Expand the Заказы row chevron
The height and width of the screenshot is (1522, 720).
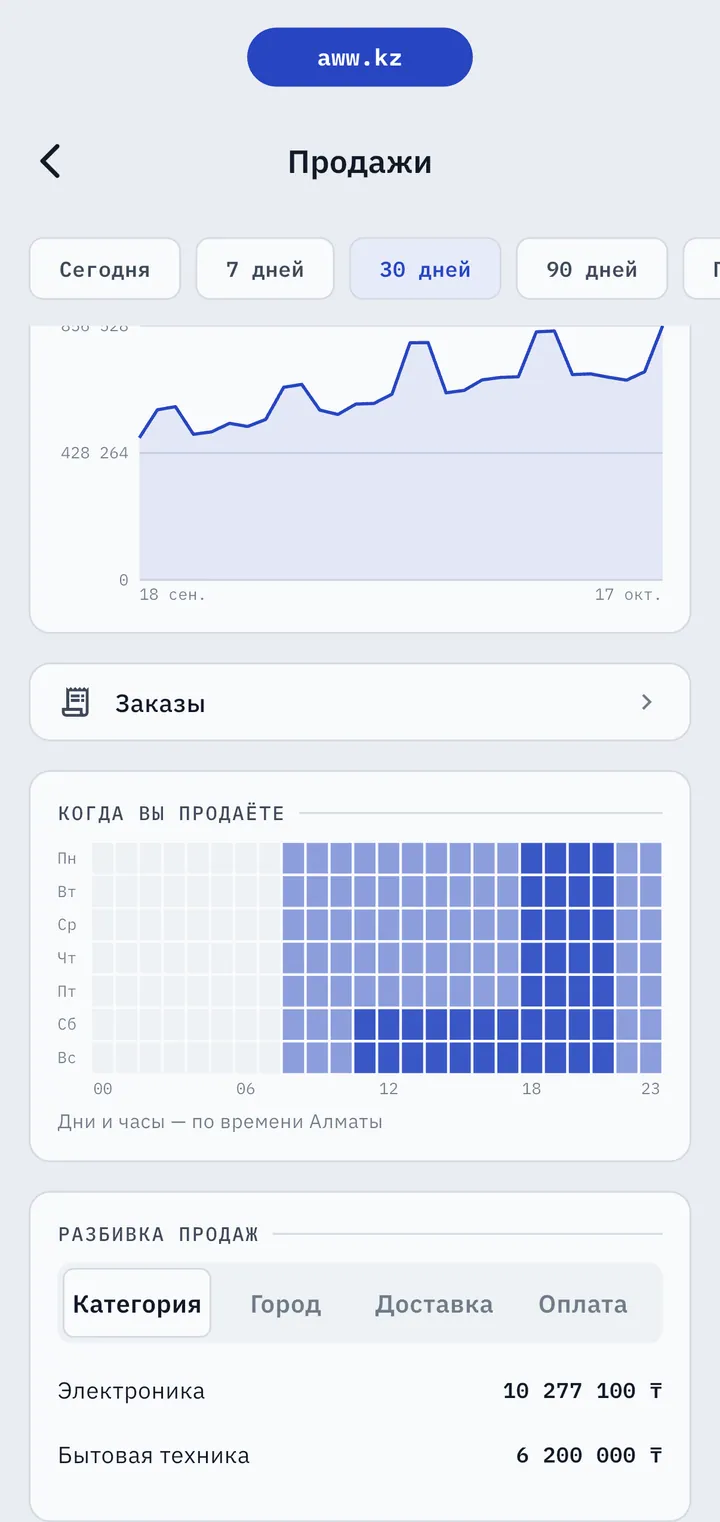coord(647,702)
